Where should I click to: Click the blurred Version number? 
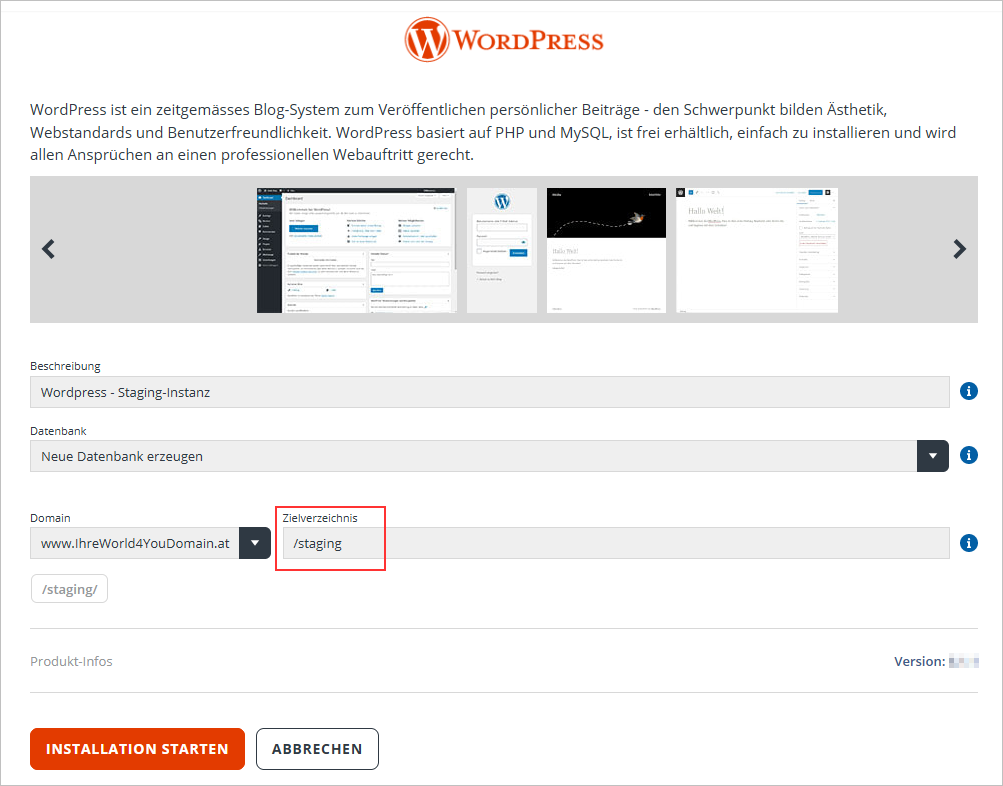pos(963,661)
